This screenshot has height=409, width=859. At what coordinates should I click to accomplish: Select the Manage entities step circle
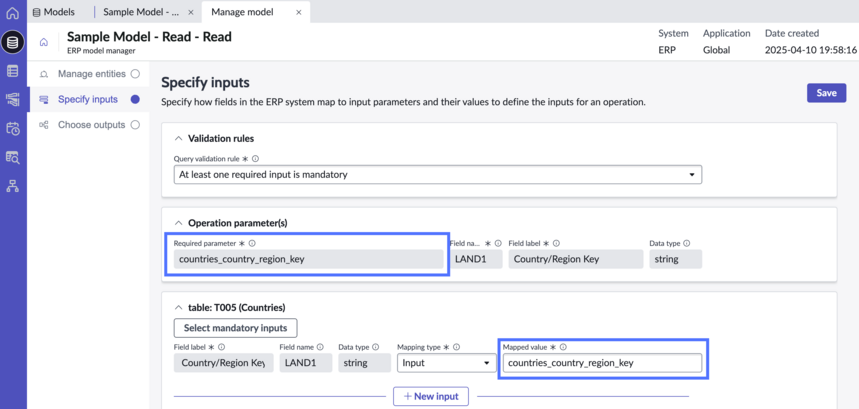pos(135,73)
